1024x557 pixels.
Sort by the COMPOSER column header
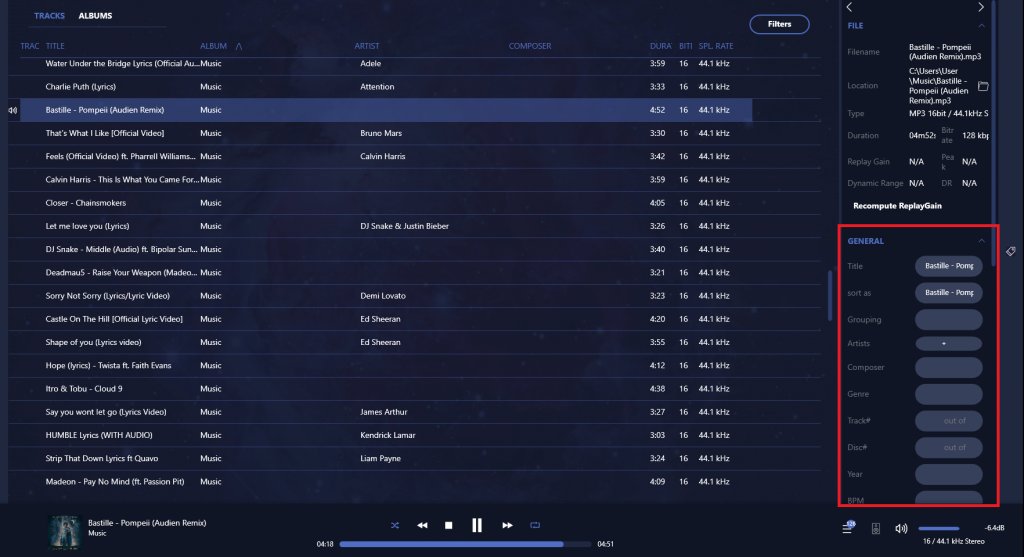point(530,46)
